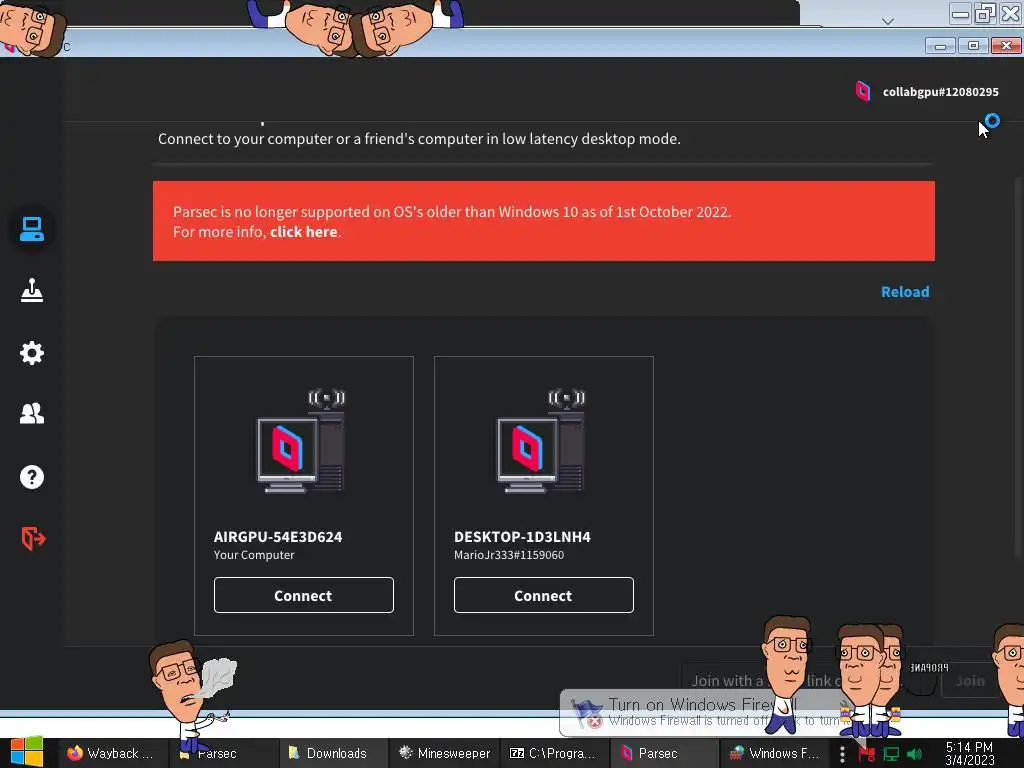
Task: Click into the Join with a link field
Action: pos(808,680)
